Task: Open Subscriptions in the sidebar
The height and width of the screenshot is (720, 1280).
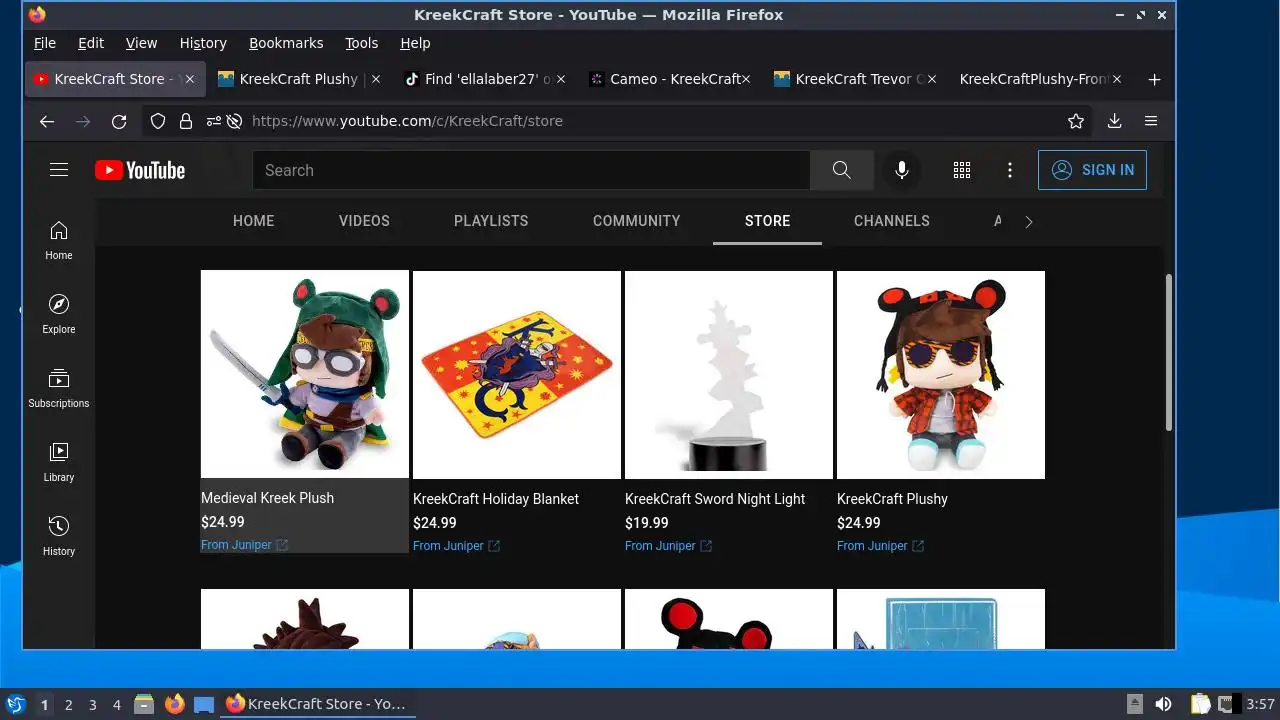Action: 59,388
